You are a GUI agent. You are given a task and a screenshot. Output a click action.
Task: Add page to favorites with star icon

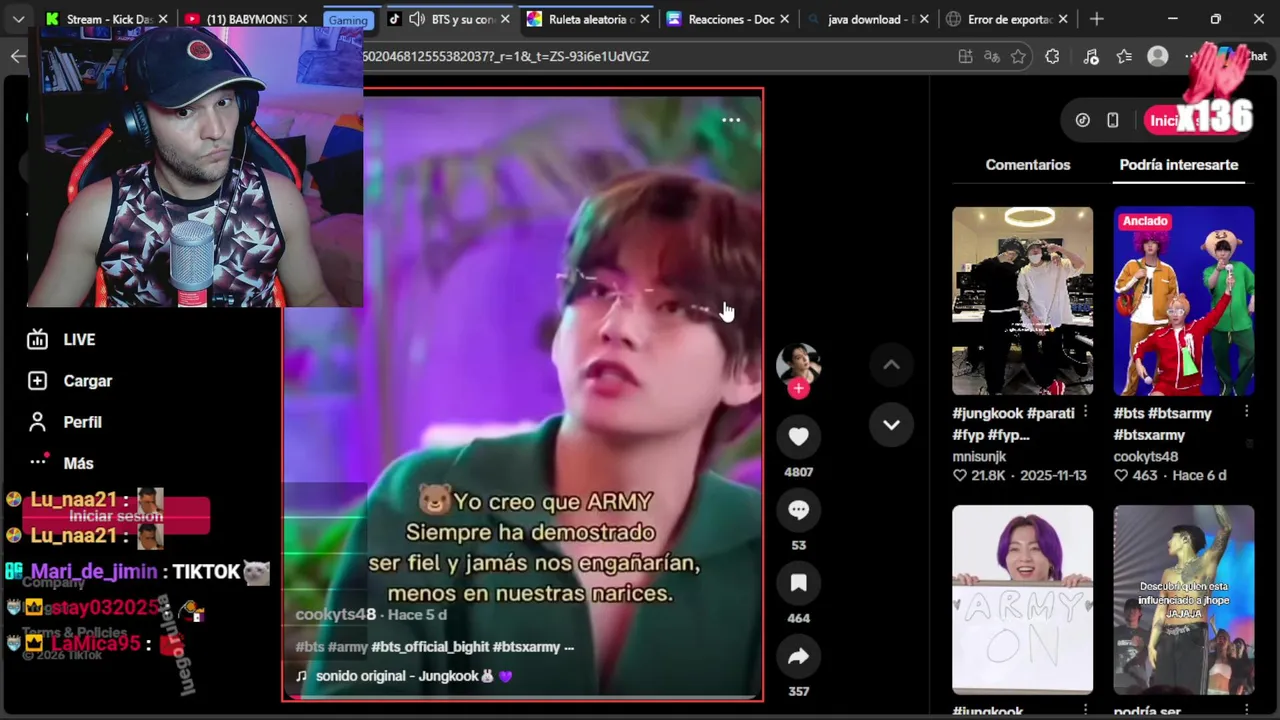click(x=1018, y=57)
